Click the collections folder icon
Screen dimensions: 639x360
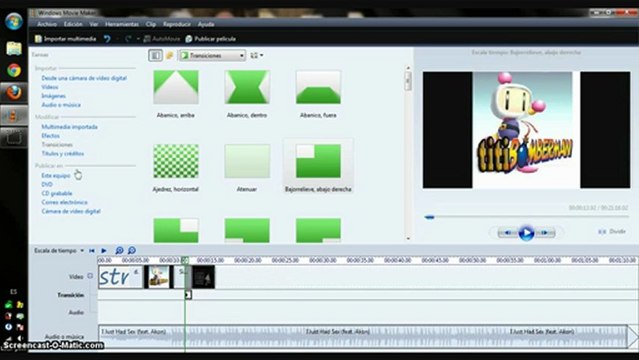(170, 55)
